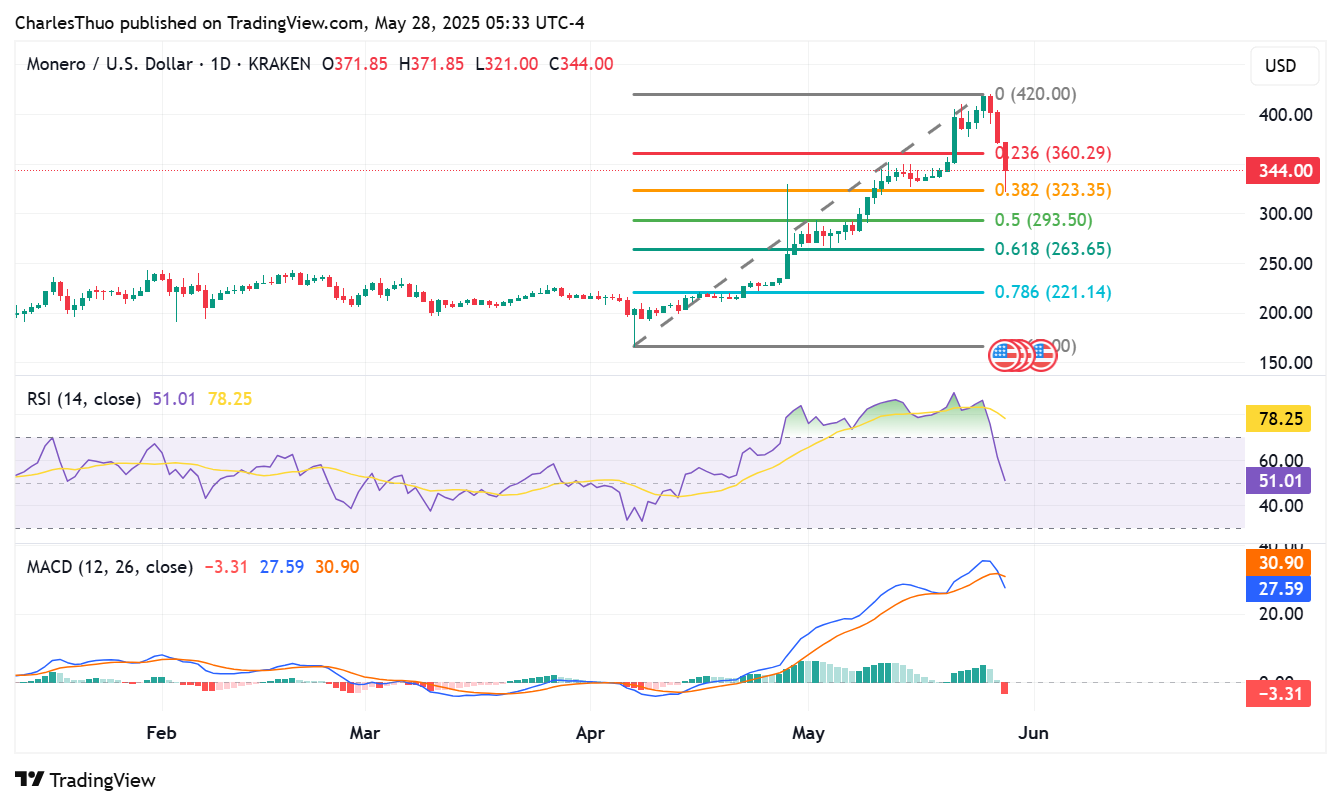This screenshot has width=1341, height=806.
Task: Select the MACD (12, 26, close) indicator title
Action: [x=110, y=567]
